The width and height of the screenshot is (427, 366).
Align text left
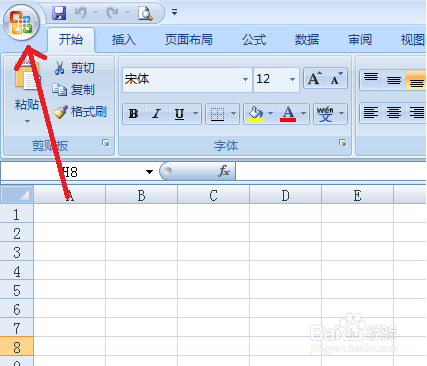pos(371,113)
